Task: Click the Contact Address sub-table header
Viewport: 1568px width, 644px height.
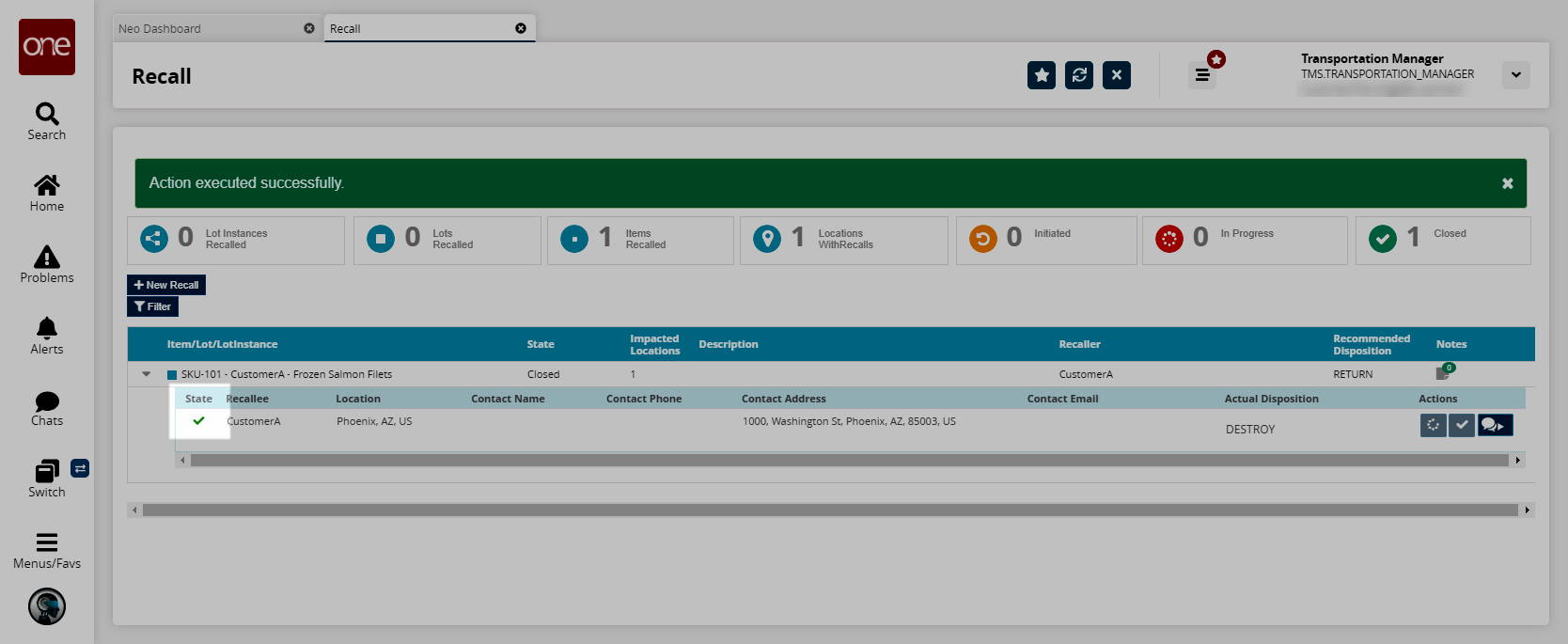Action: click(x=784, y=399)
